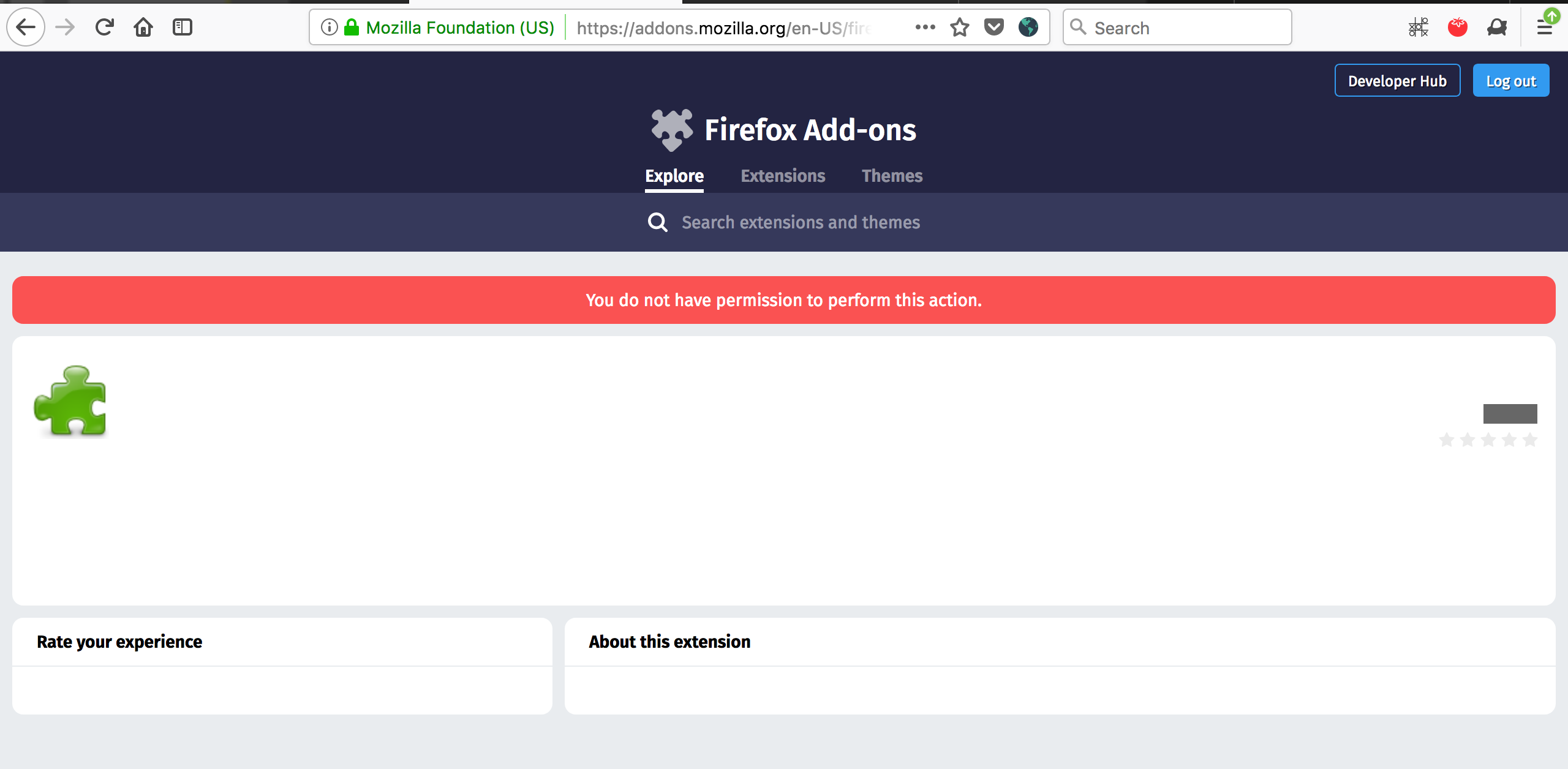Bookmark this page with the star icon

(x=960, y=27)
